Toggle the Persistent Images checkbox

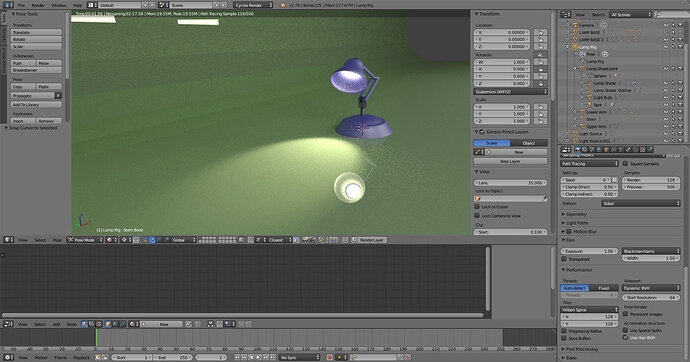click(x=625, y=314)
